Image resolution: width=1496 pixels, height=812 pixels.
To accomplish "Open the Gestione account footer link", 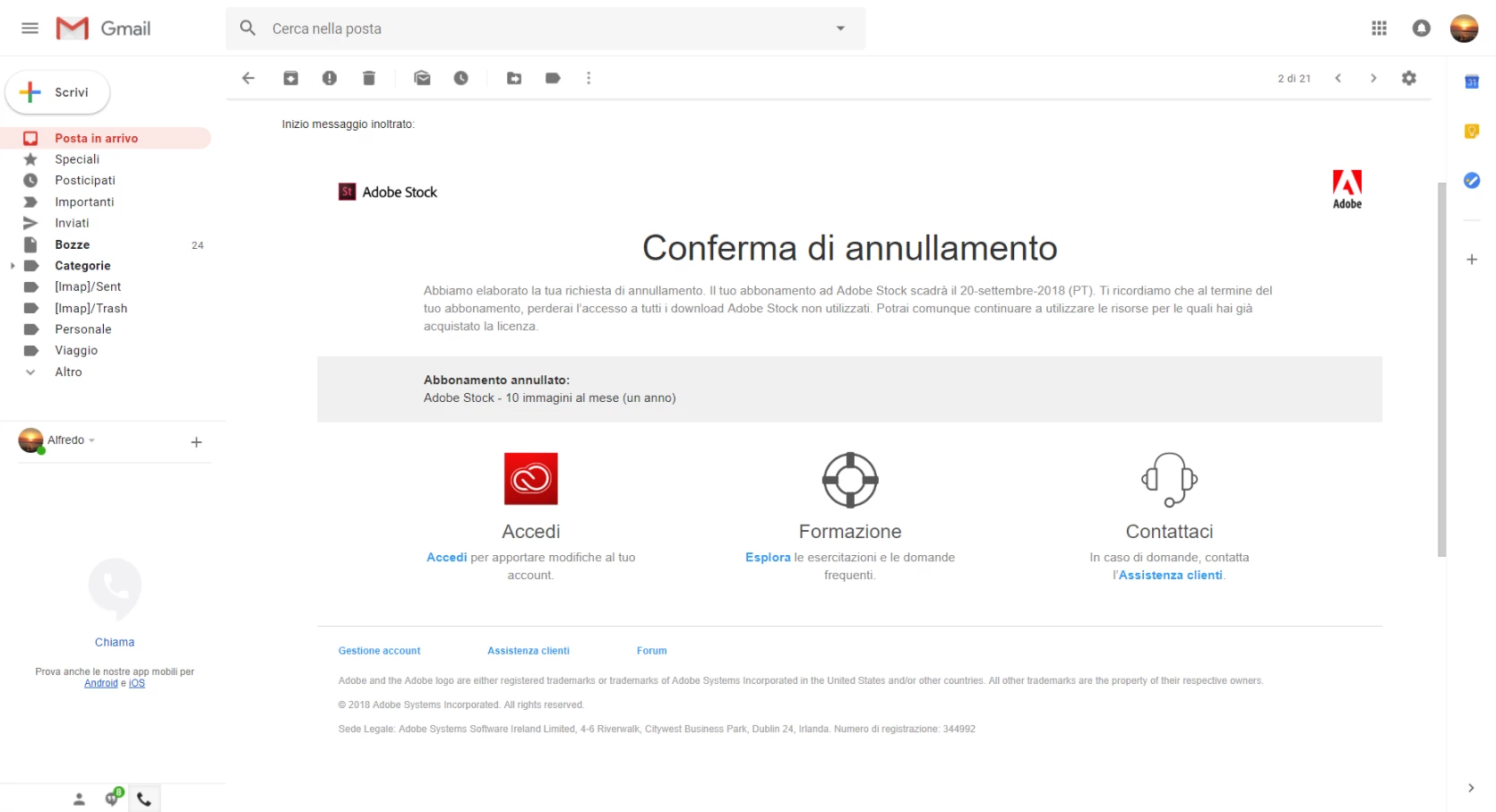I will coord(379,651).
